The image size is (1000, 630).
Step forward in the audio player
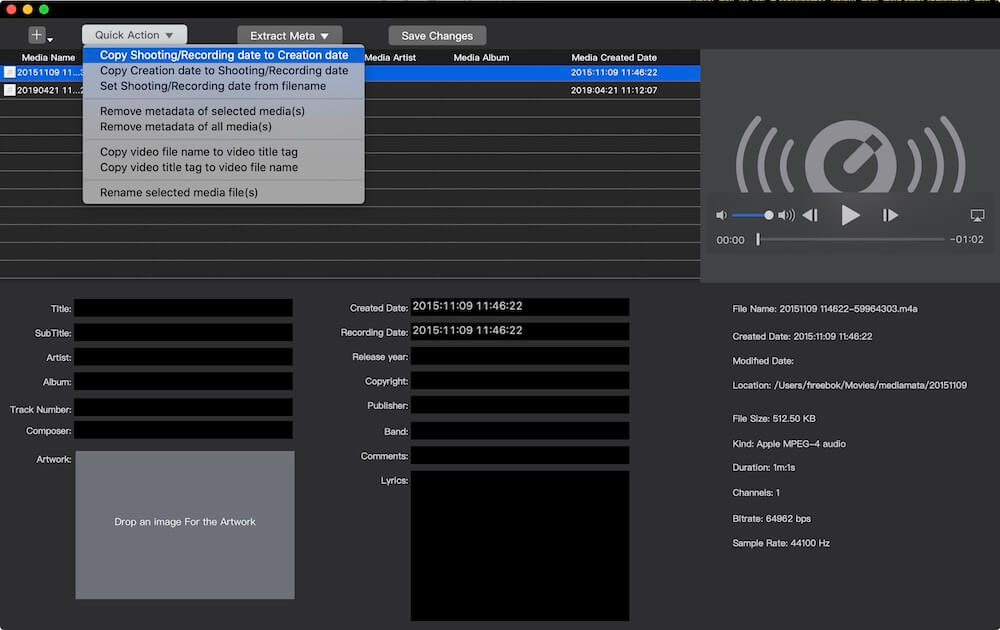[890, 216]
